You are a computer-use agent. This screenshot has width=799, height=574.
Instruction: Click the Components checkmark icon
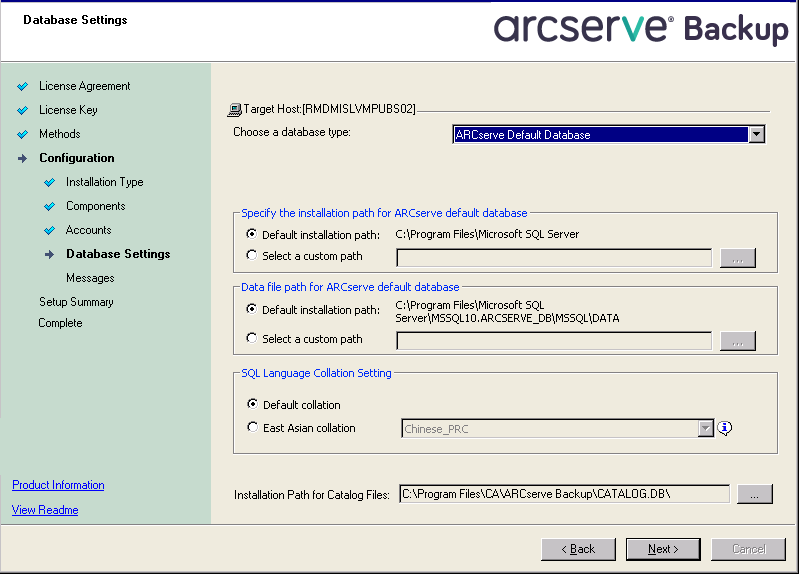point(49,206)
